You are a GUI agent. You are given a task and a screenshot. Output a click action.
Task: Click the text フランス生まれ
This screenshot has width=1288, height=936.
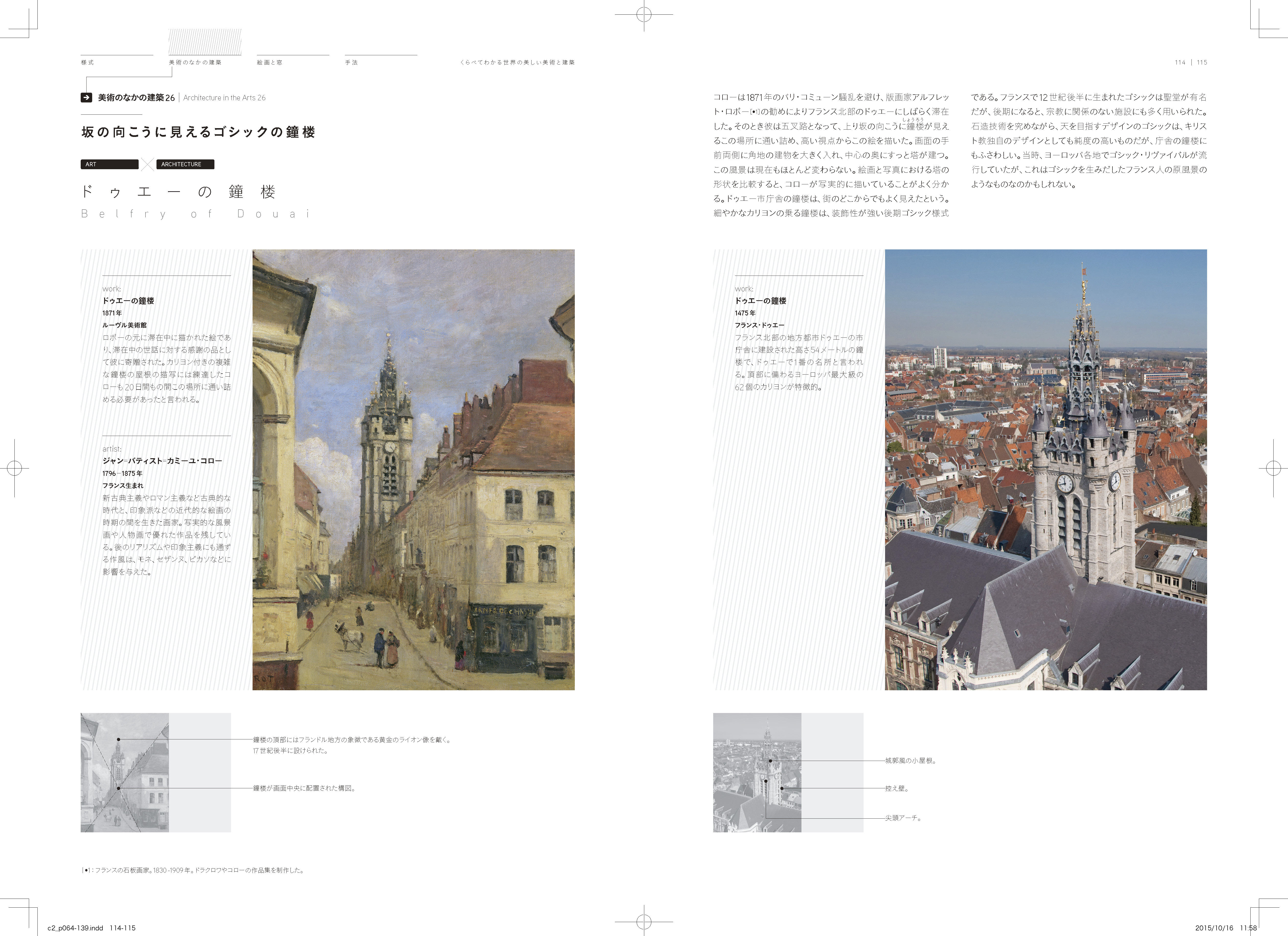123,486
